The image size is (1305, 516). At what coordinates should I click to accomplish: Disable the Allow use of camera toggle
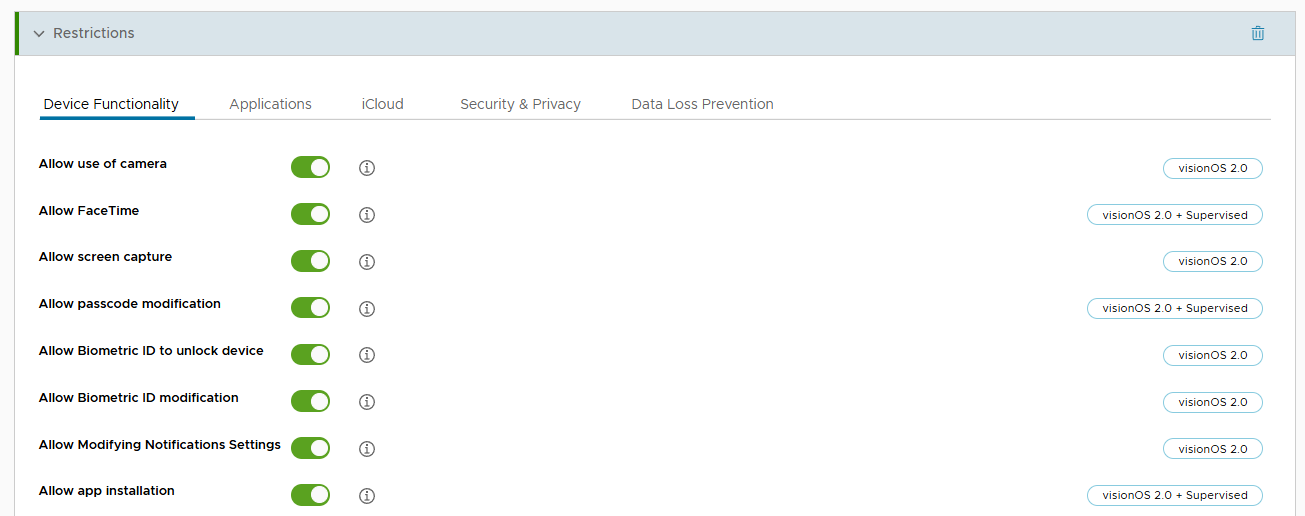pos(310,167)
